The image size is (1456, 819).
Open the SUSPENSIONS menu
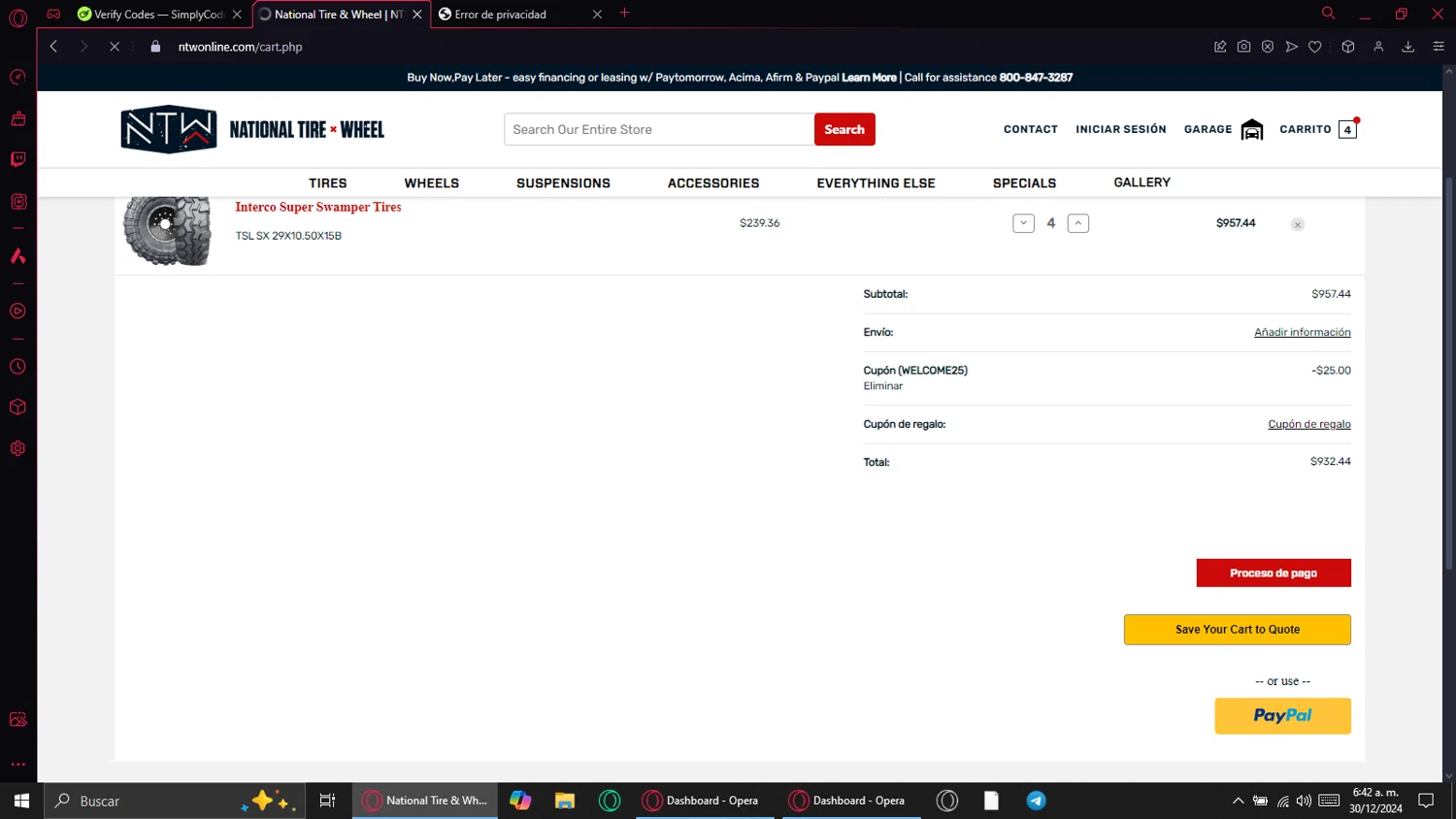[x=563, y=182]
